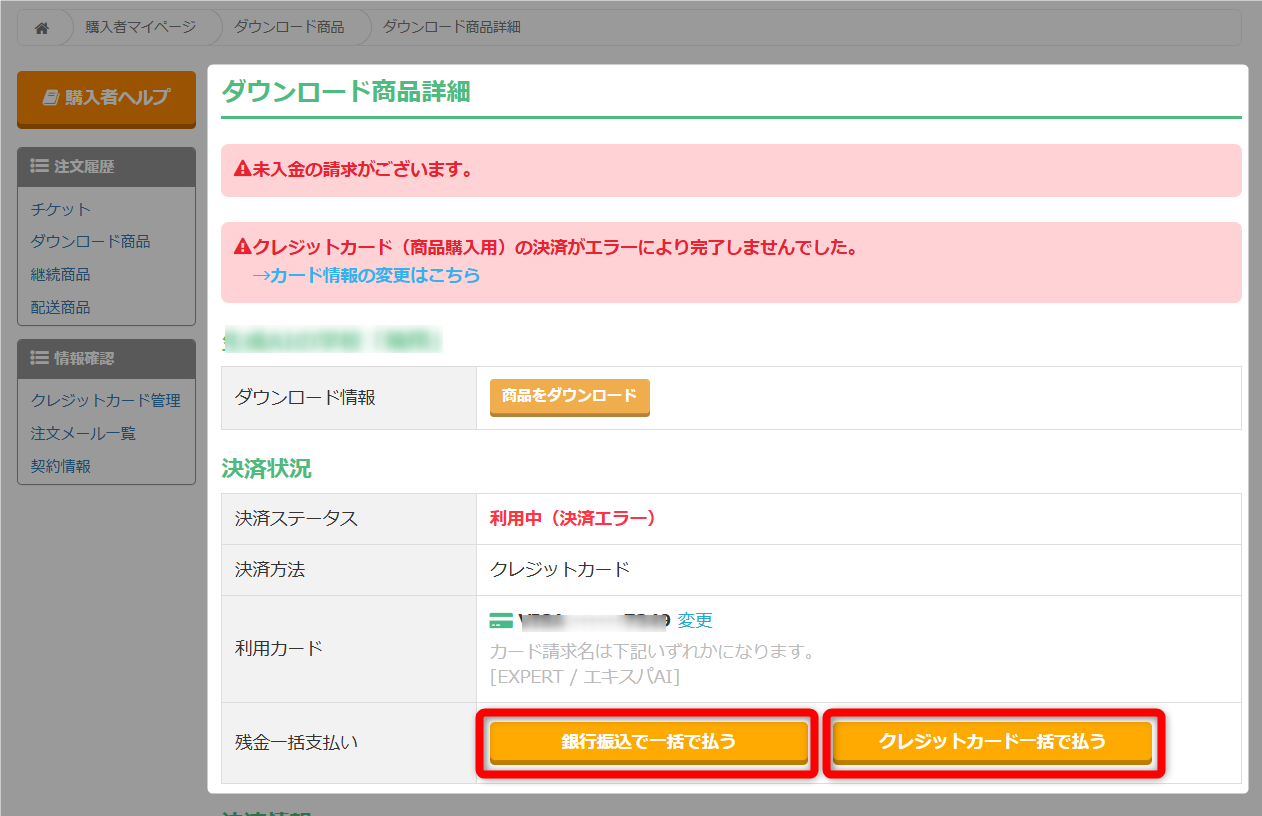Image resolution: width=1262 pixels, height=816 pixels.
Task: Open クレジットカード管理 in sidebar
Action: tap(106, 401)
